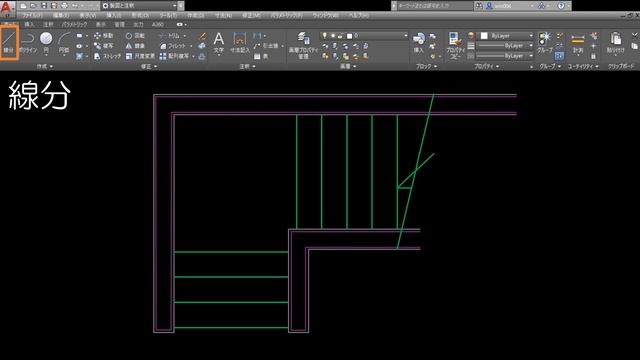The height and width of the screenshot is (360, 640).
Task: Open the Edit (編集) menu
Action: tap(60, 15)
